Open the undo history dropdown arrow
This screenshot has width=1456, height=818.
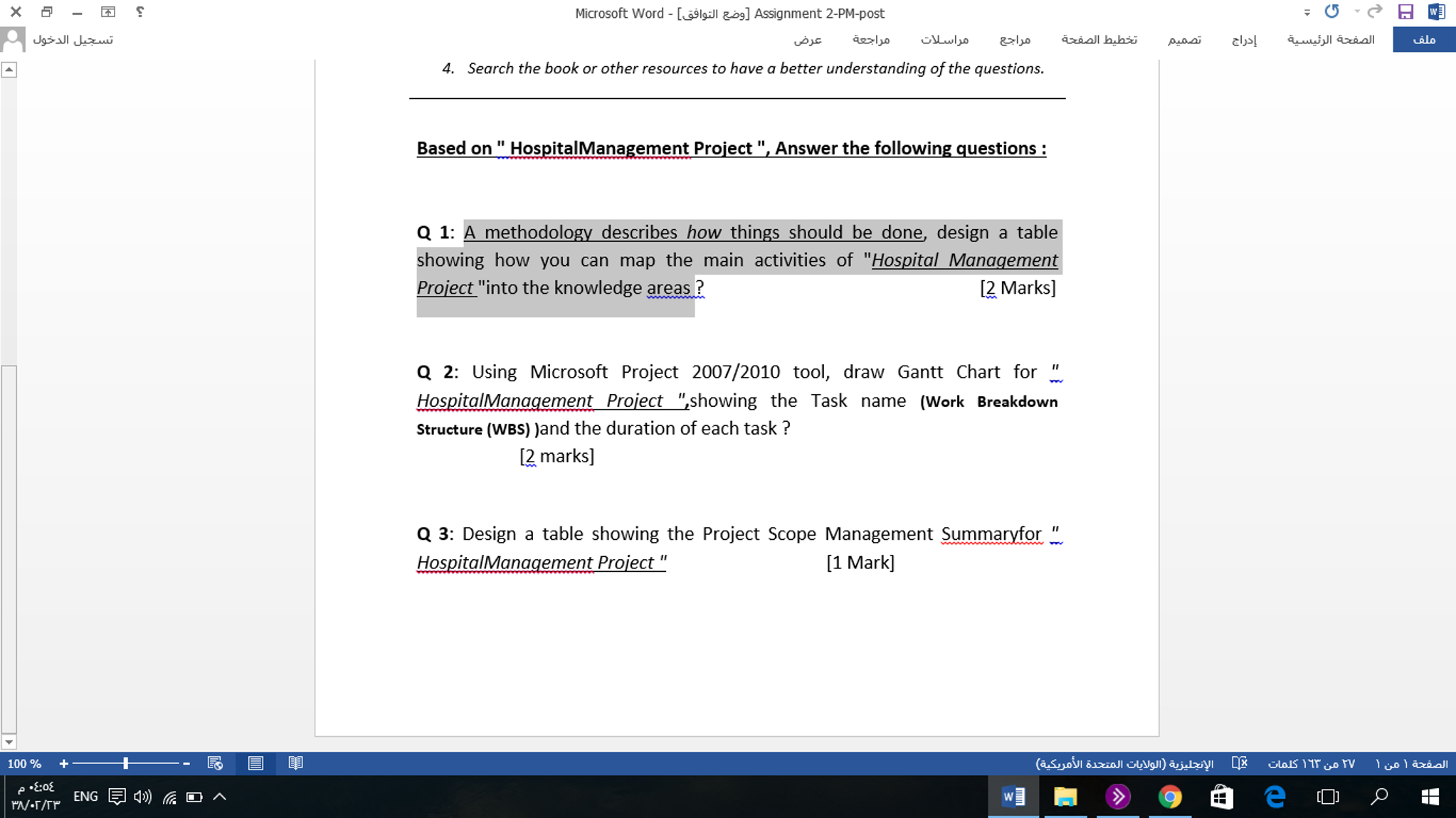point(1357,12)
